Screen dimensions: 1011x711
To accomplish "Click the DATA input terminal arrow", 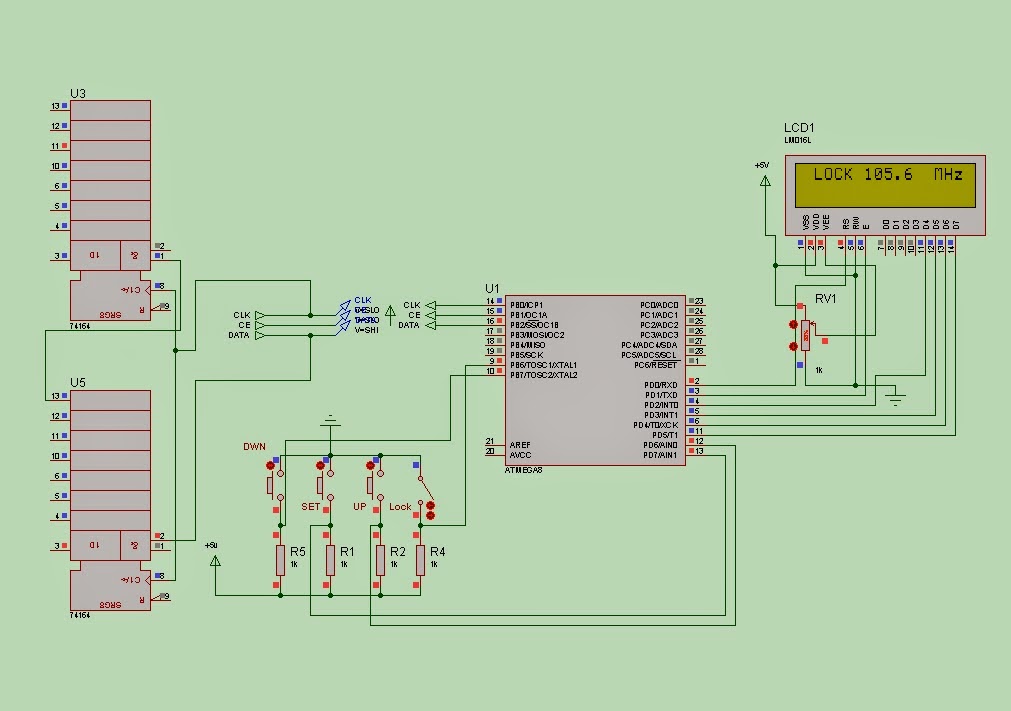I will [430, 325].
